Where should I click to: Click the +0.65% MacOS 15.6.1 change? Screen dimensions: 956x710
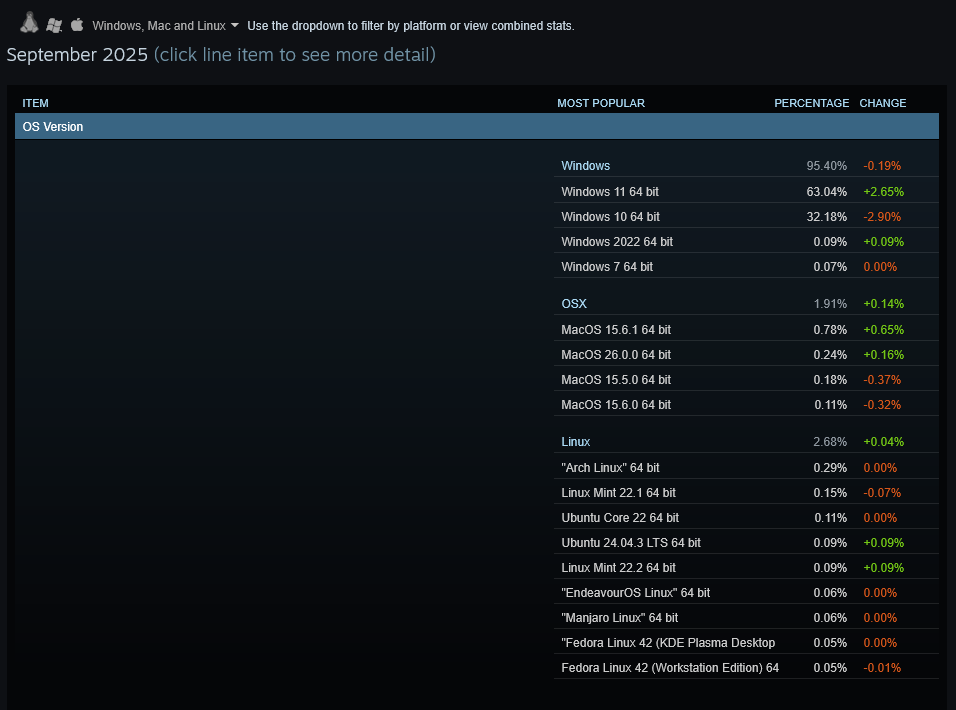tap(883, 329)
